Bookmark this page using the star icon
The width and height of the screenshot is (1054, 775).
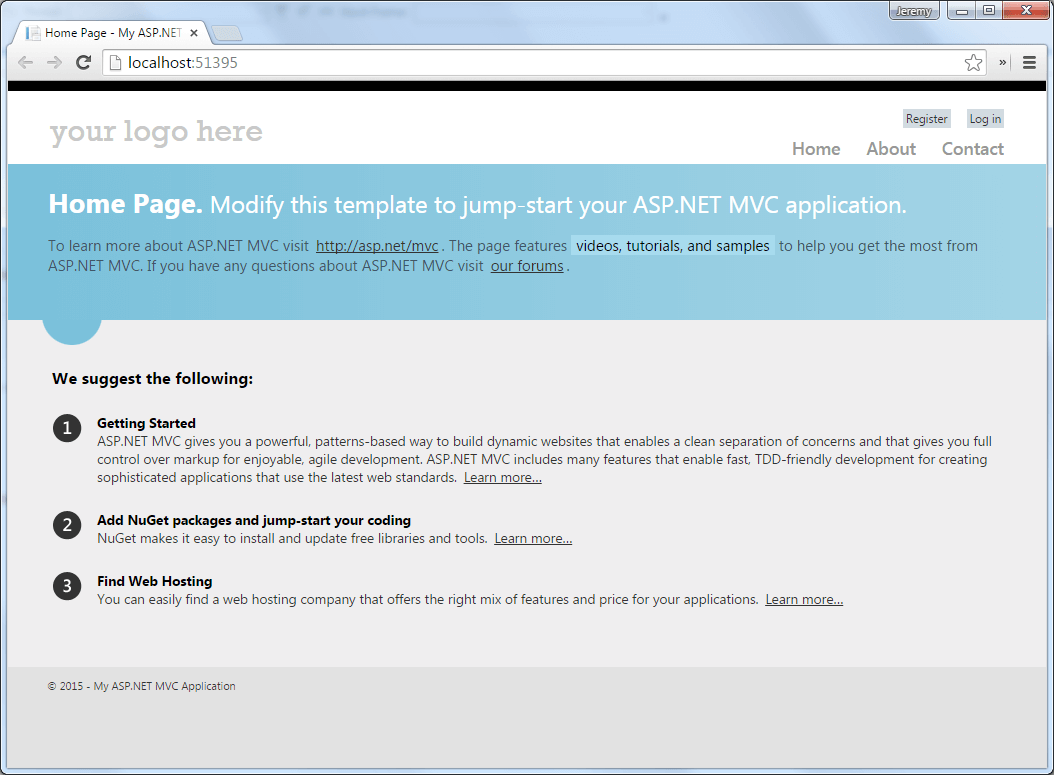pyautogui.click(x=973, y=62)
